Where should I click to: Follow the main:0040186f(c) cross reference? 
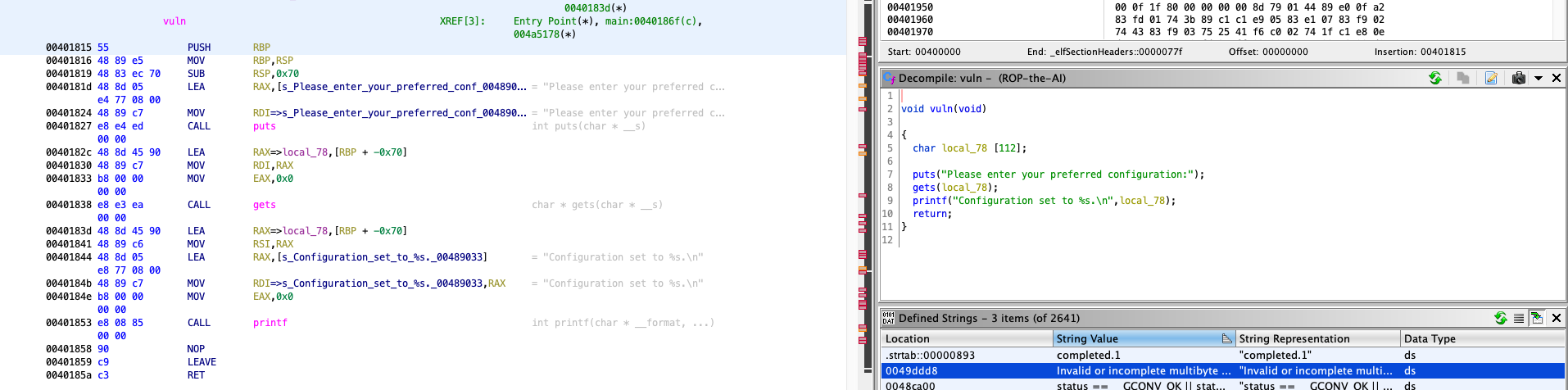tap(652, 21)
